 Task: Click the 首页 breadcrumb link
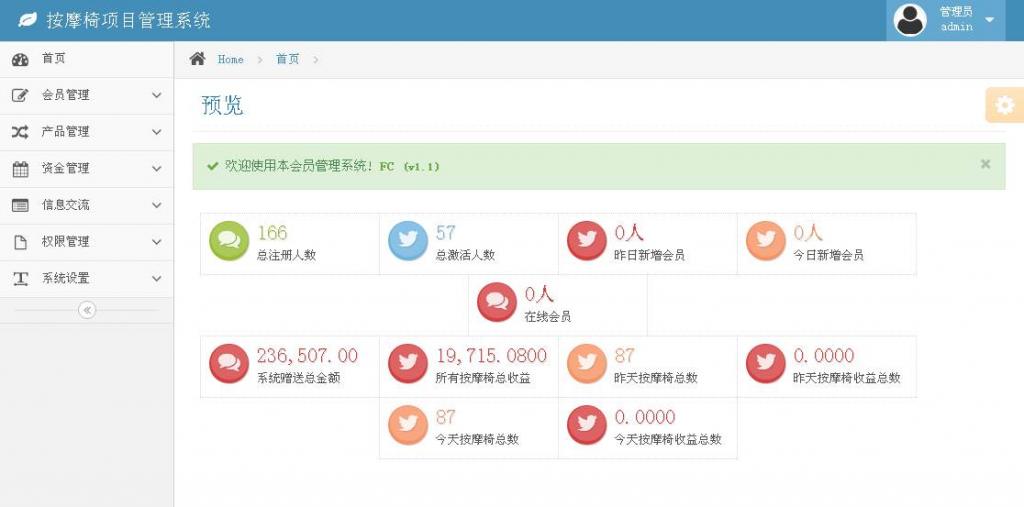[x=287, y=60]
